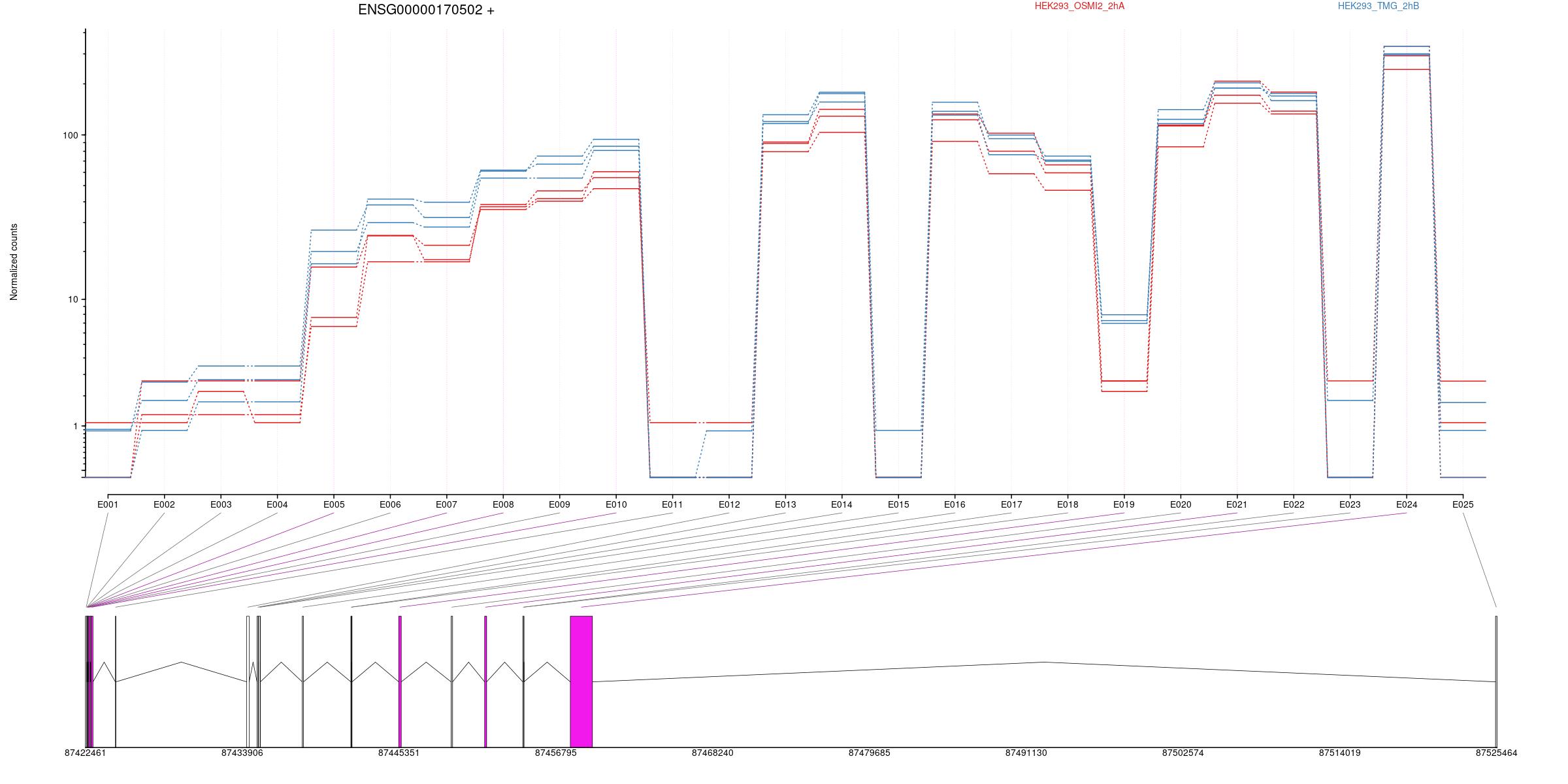Click exon label E022
The height and width of the screenshot is (784, 1568).
(1294, 504)
